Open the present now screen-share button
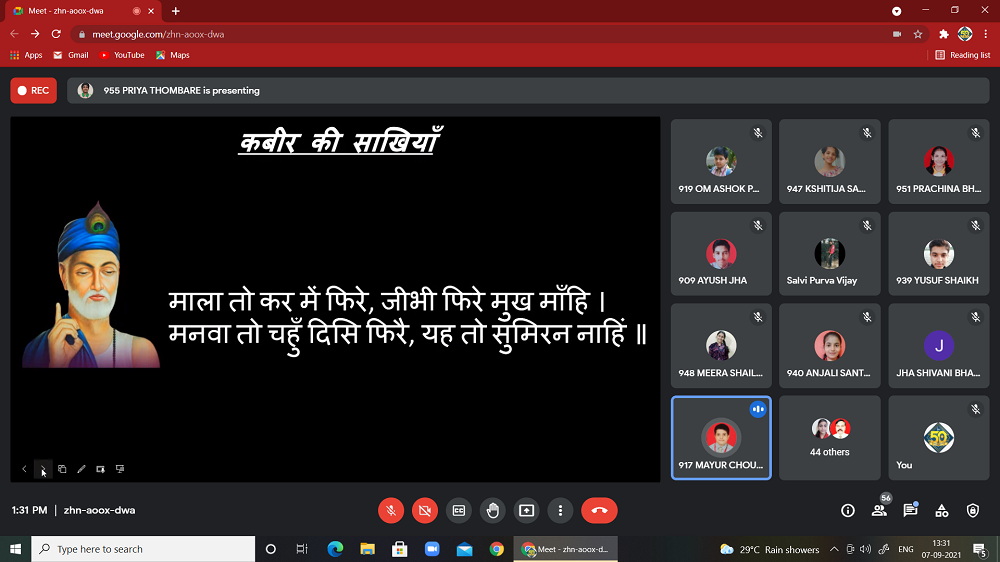The width and height of the screenshot is (1000, 562). coord(526,510)
